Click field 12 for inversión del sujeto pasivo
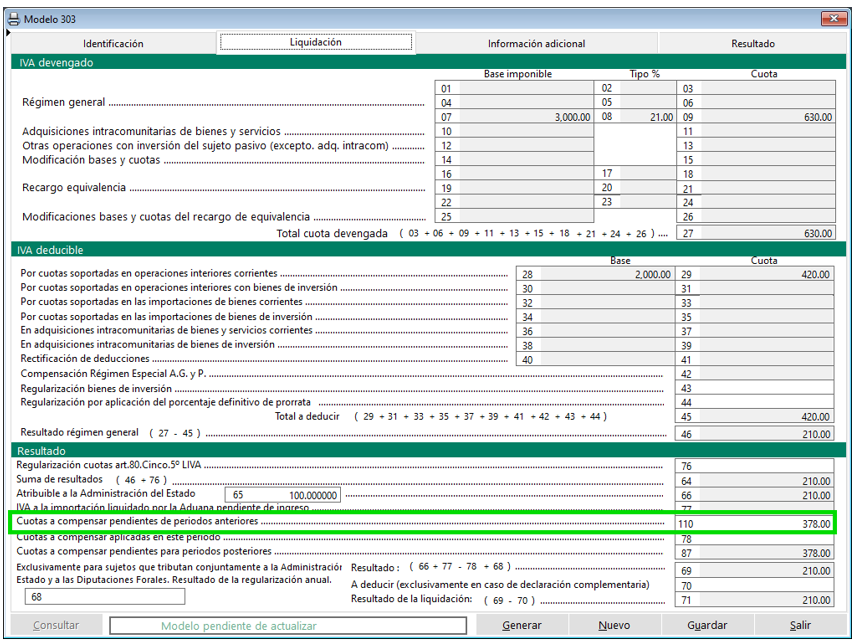 [x=514, y=145]
